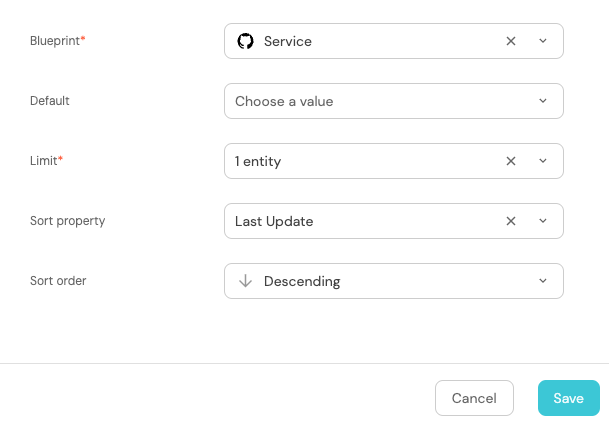
Task: Clear the Service blueprint selection
Action: click(511, 41)
